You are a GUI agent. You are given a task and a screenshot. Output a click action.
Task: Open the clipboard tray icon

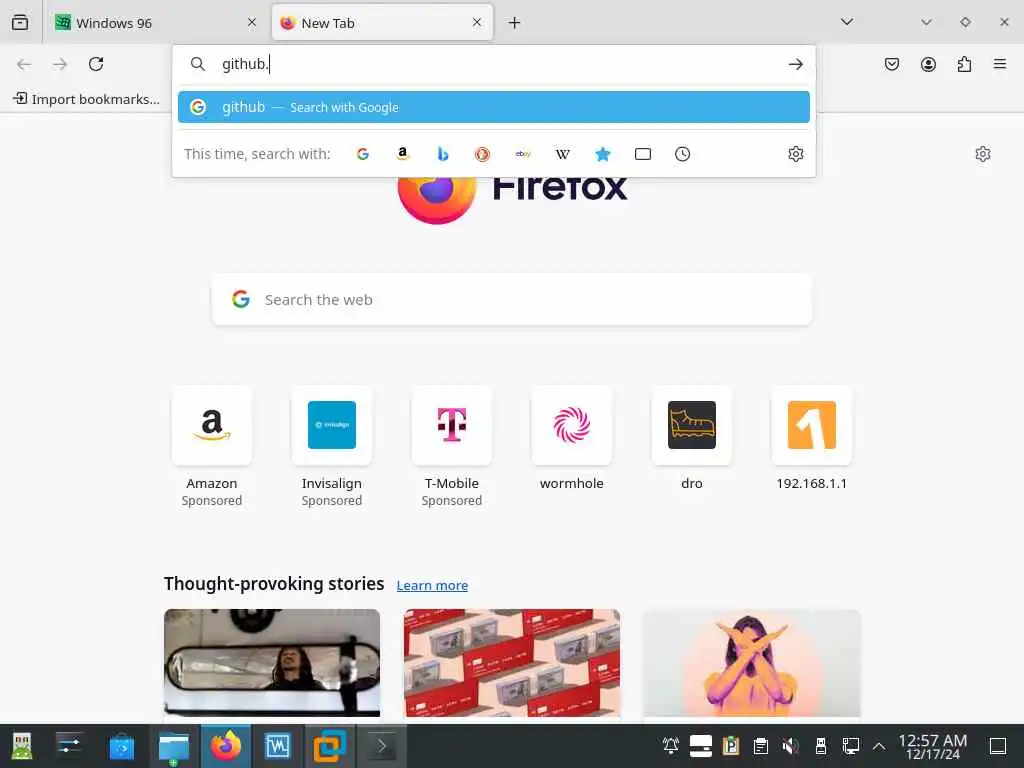[x=760, y=746]
